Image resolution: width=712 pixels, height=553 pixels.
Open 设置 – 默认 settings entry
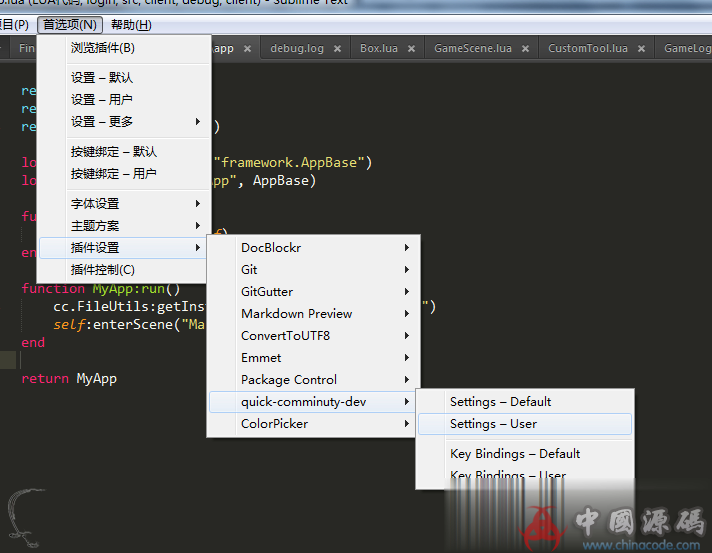coord(124,78)
